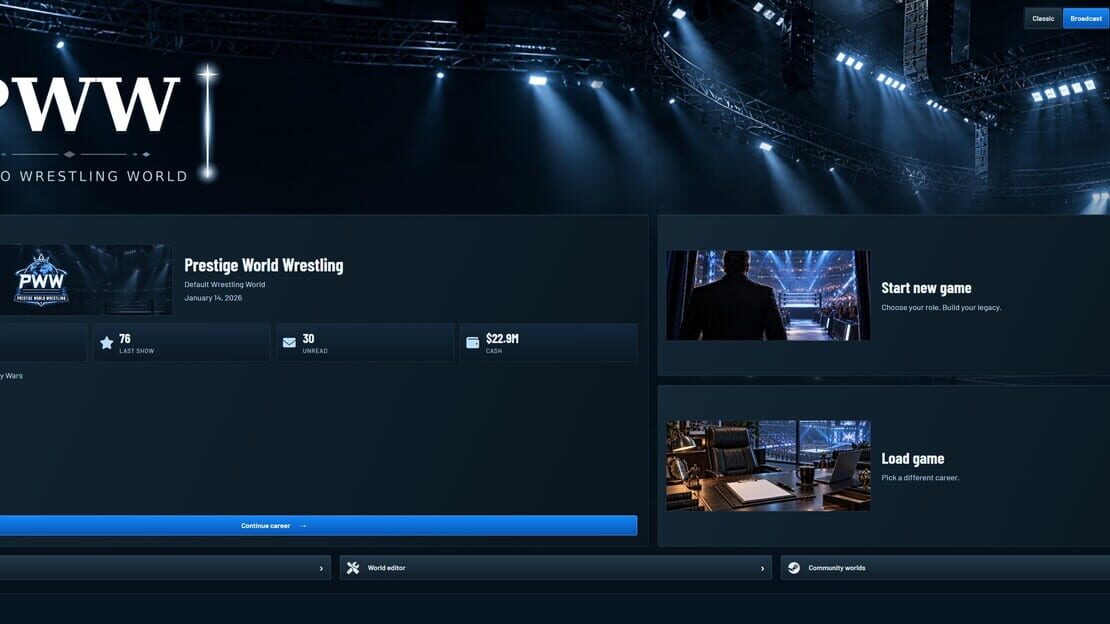Click the Steam icon beside Community worlds
The width and height of the screenshot is (1110, 624).
(x=794, y=568)
